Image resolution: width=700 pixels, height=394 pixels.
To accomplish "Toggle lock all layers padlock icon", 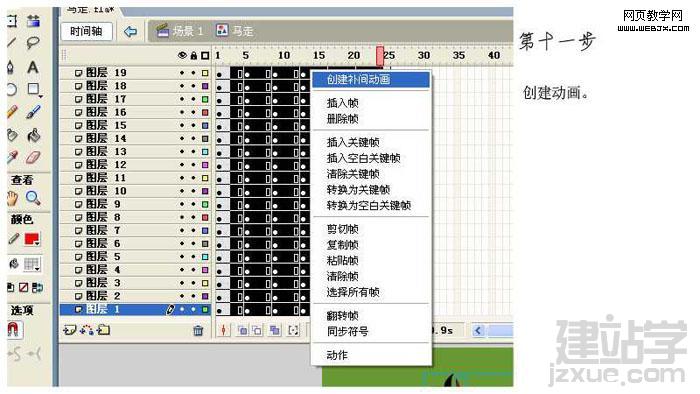I will click(x=194, y=55).
